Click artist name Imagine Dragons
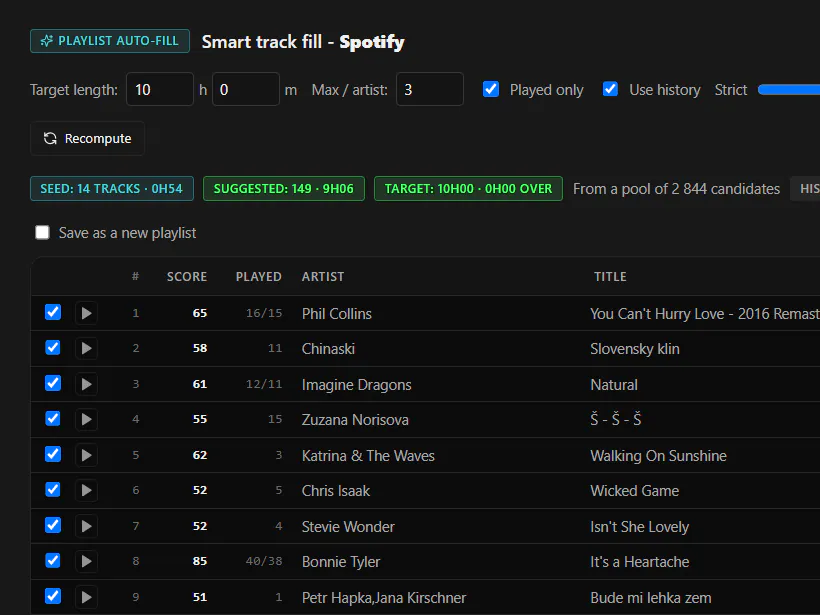Screen dimensions: 820x615 coord(357,385)
